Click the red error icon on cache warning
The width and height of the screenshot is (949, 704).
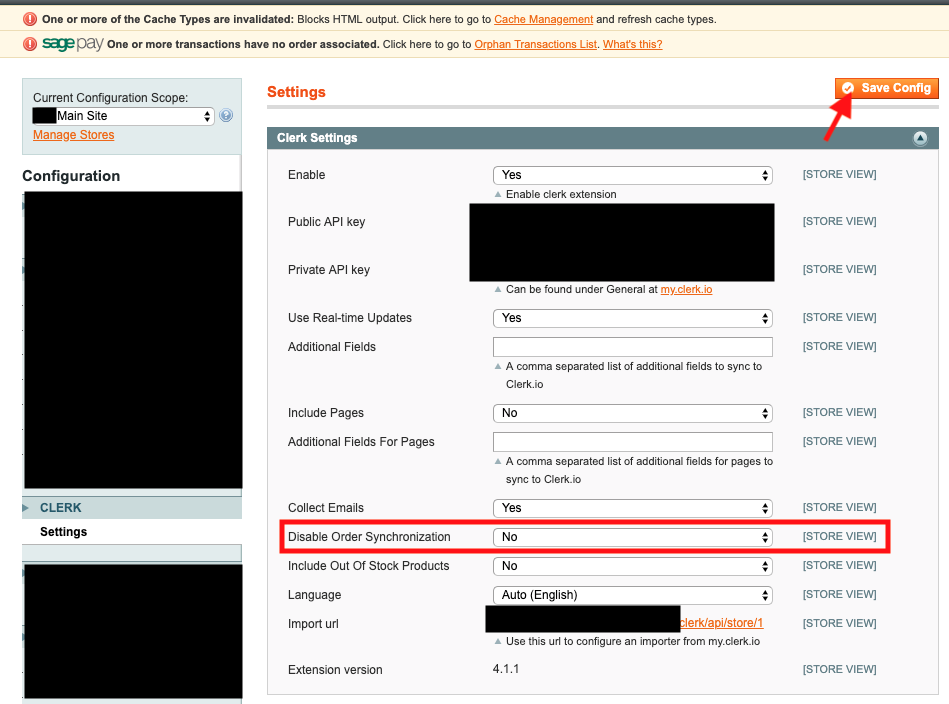coord(30,19)
